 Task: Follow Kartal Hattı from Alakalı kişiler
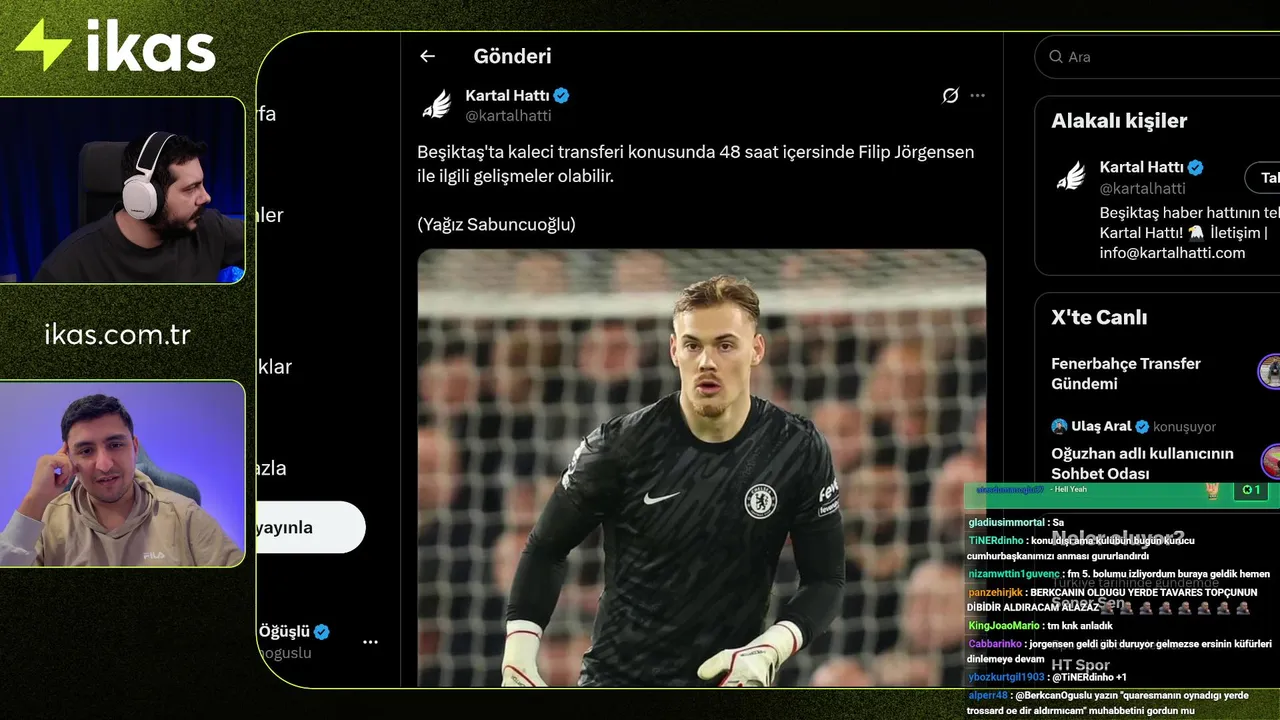(1263, 177)
